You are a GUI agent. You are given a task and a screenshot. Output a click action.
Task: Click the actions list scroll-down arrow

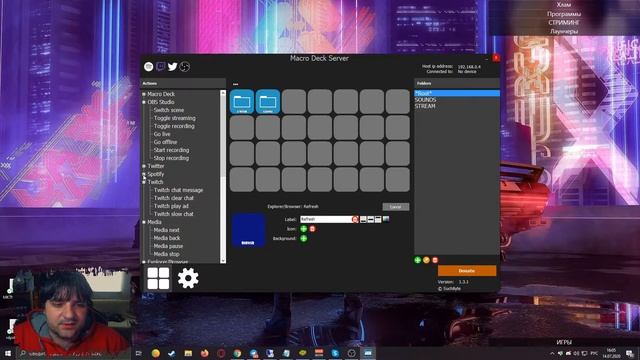tap(223, 261)
